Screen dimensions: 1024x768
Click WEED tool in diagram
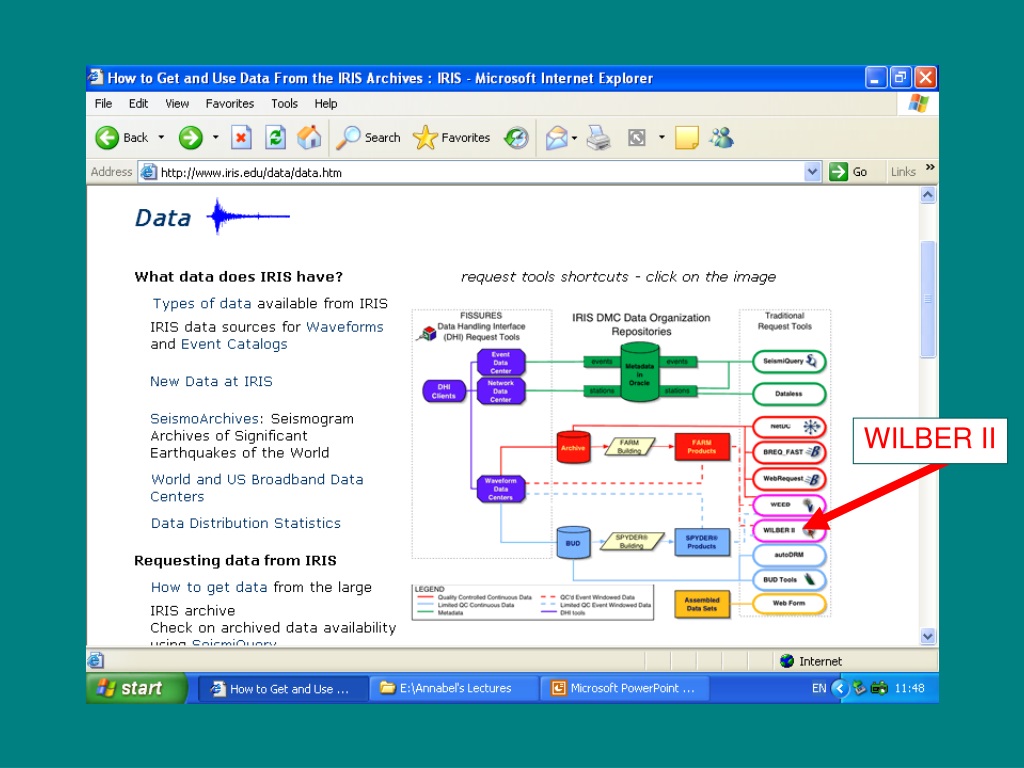point(789,505)
